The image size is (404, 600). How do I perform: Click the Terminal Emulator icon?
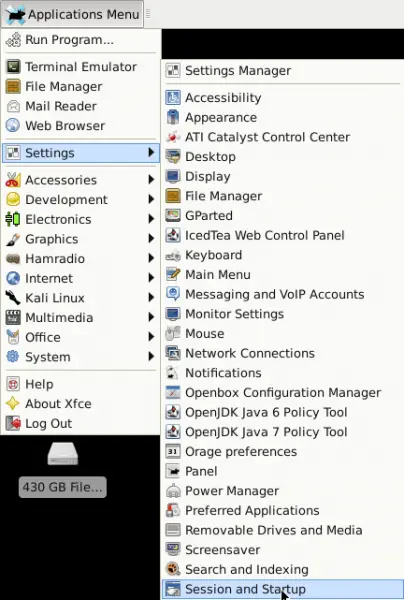[13, 67]
